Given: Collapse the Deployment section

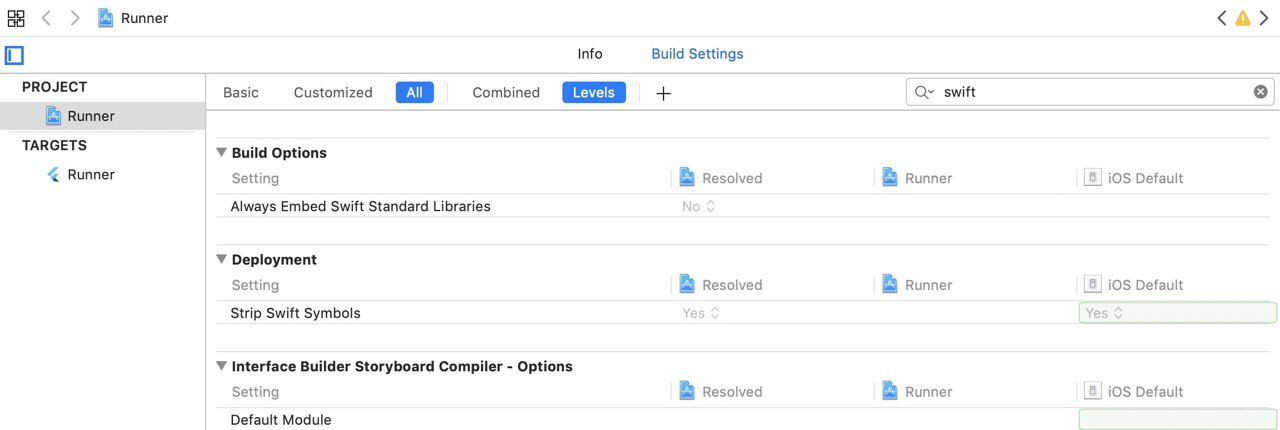Looking at the screenshot, I should tap(222, 259).
